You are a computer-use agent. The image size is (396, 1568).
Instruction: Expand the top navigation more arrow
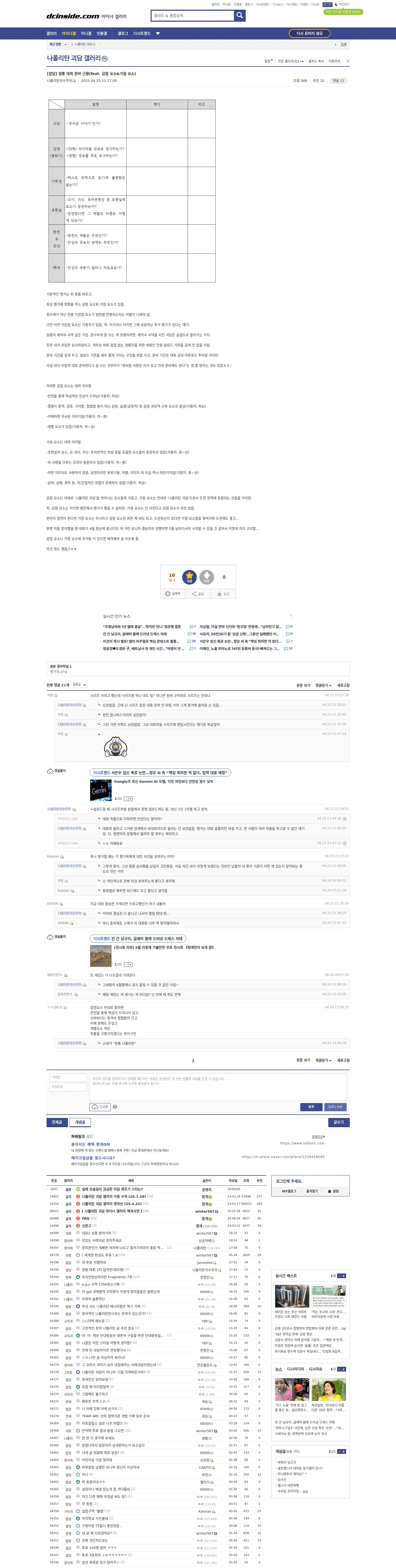coord(158,33)
